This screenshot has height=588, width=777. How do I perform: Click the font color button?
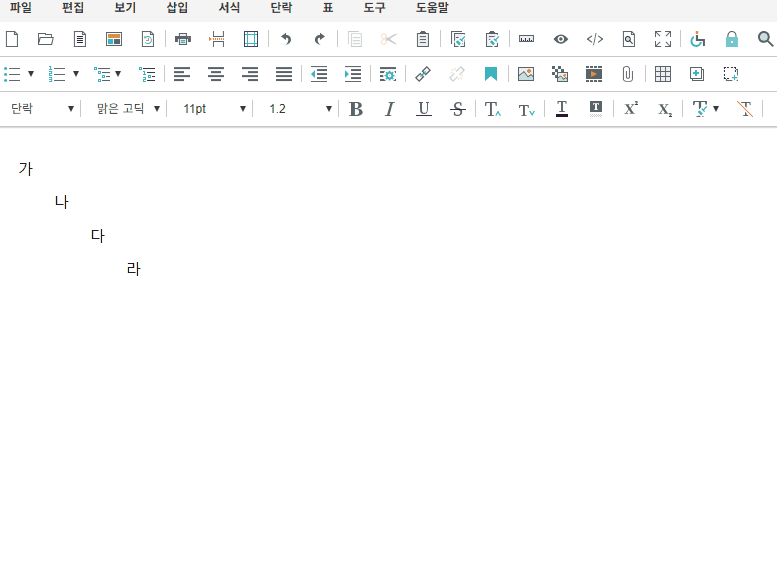click(x=562, y=109)
